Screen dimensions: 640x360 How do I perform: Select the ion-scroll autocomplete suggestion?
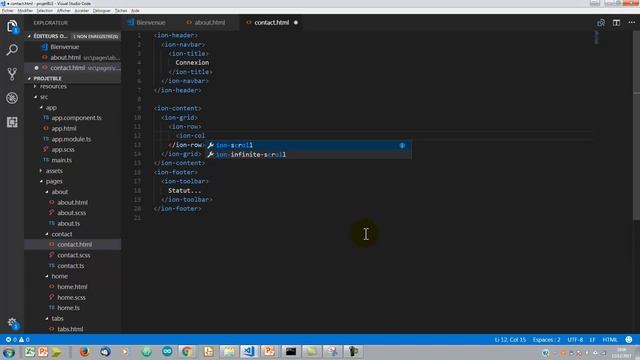(308, 145)
